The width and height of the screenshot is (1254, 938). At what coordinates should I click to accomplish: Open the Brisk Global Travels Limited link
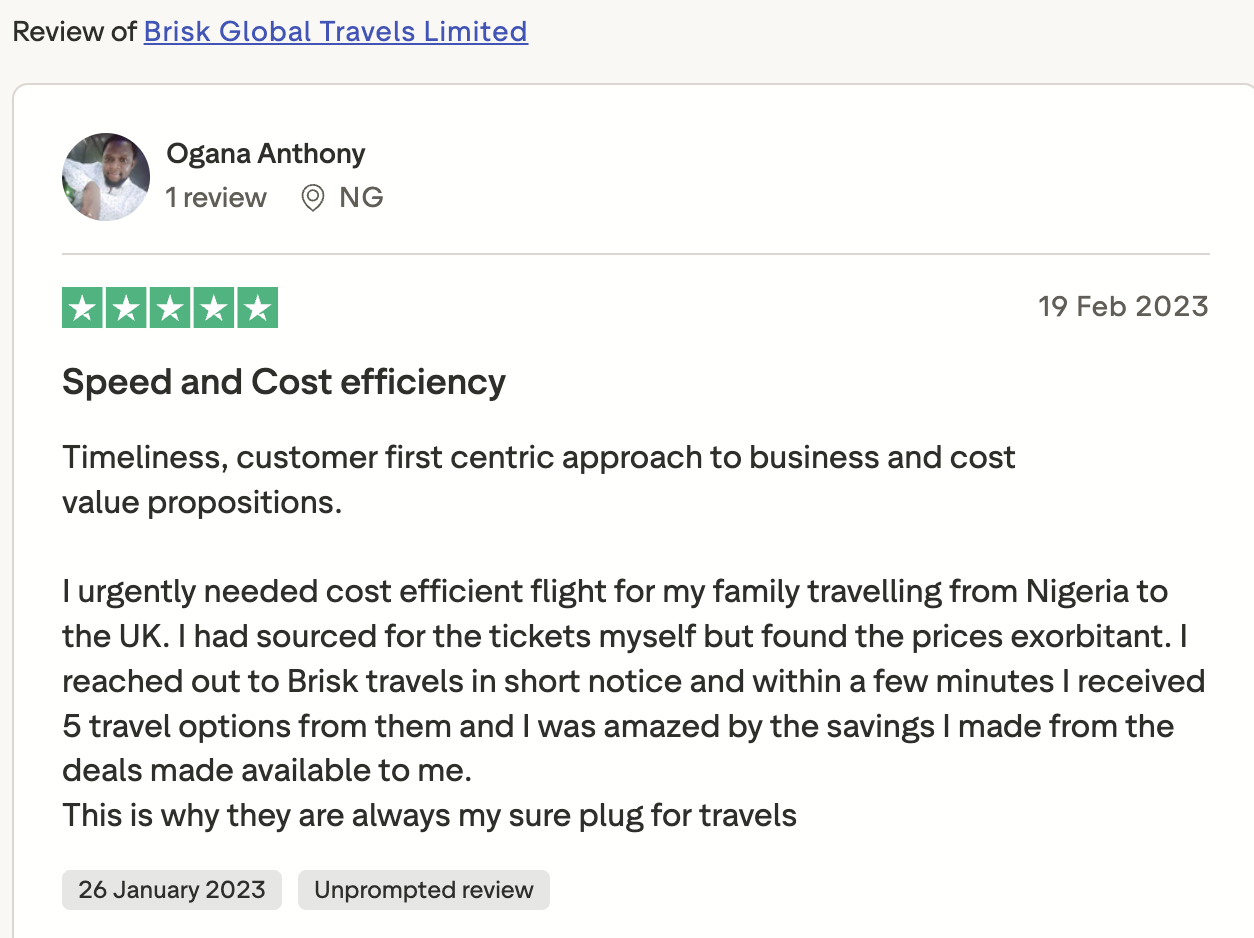[336, 31]
